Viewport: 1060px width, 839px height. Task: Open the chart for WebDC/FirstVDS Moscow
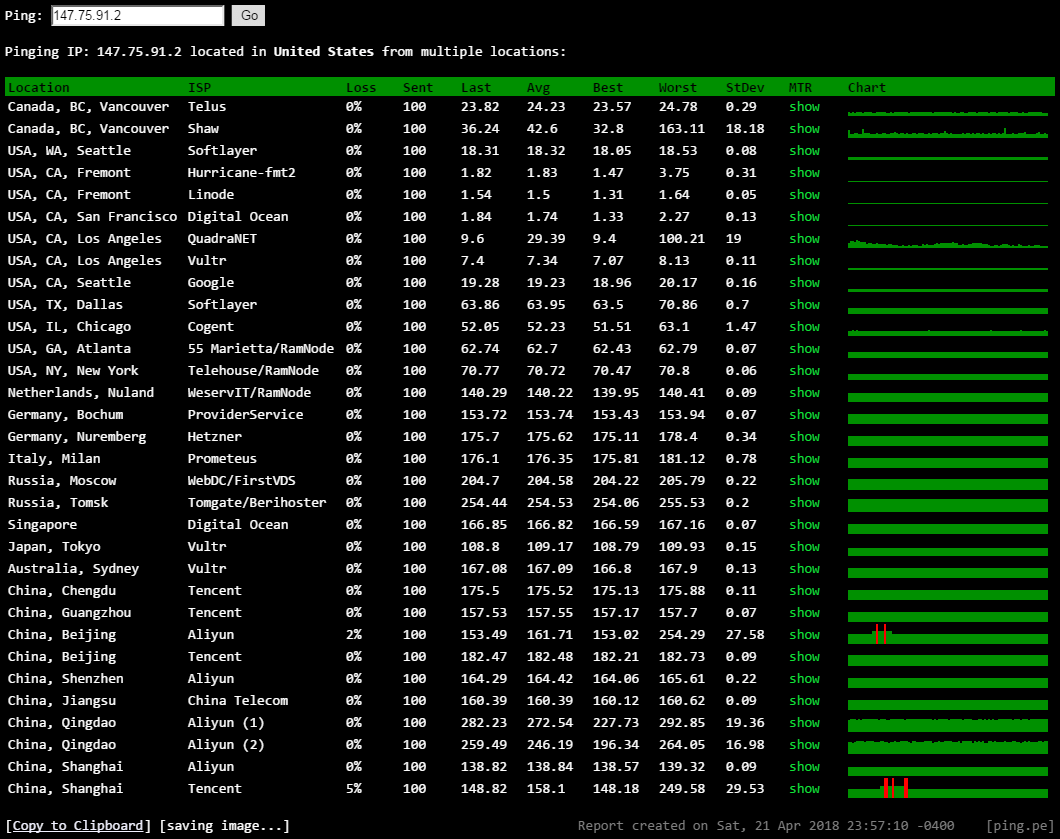(x=947, y=481)
